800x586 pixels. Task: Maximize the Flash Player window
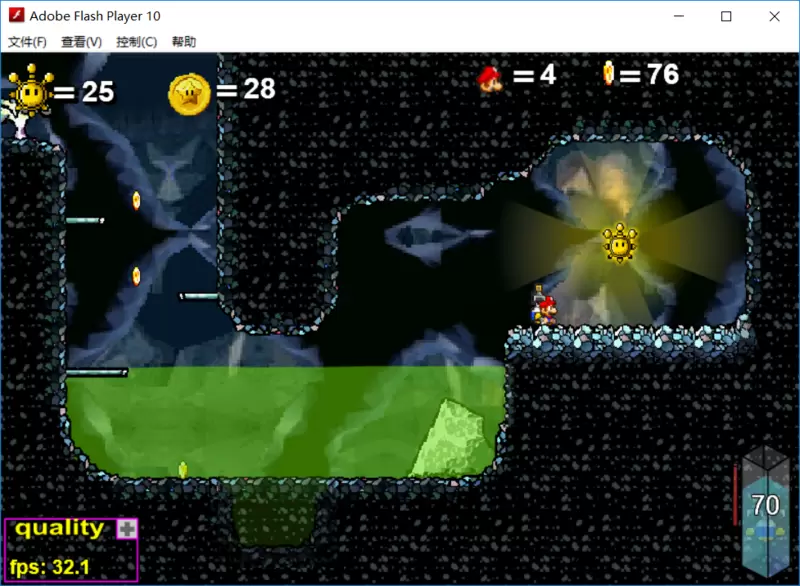[726, 16]
